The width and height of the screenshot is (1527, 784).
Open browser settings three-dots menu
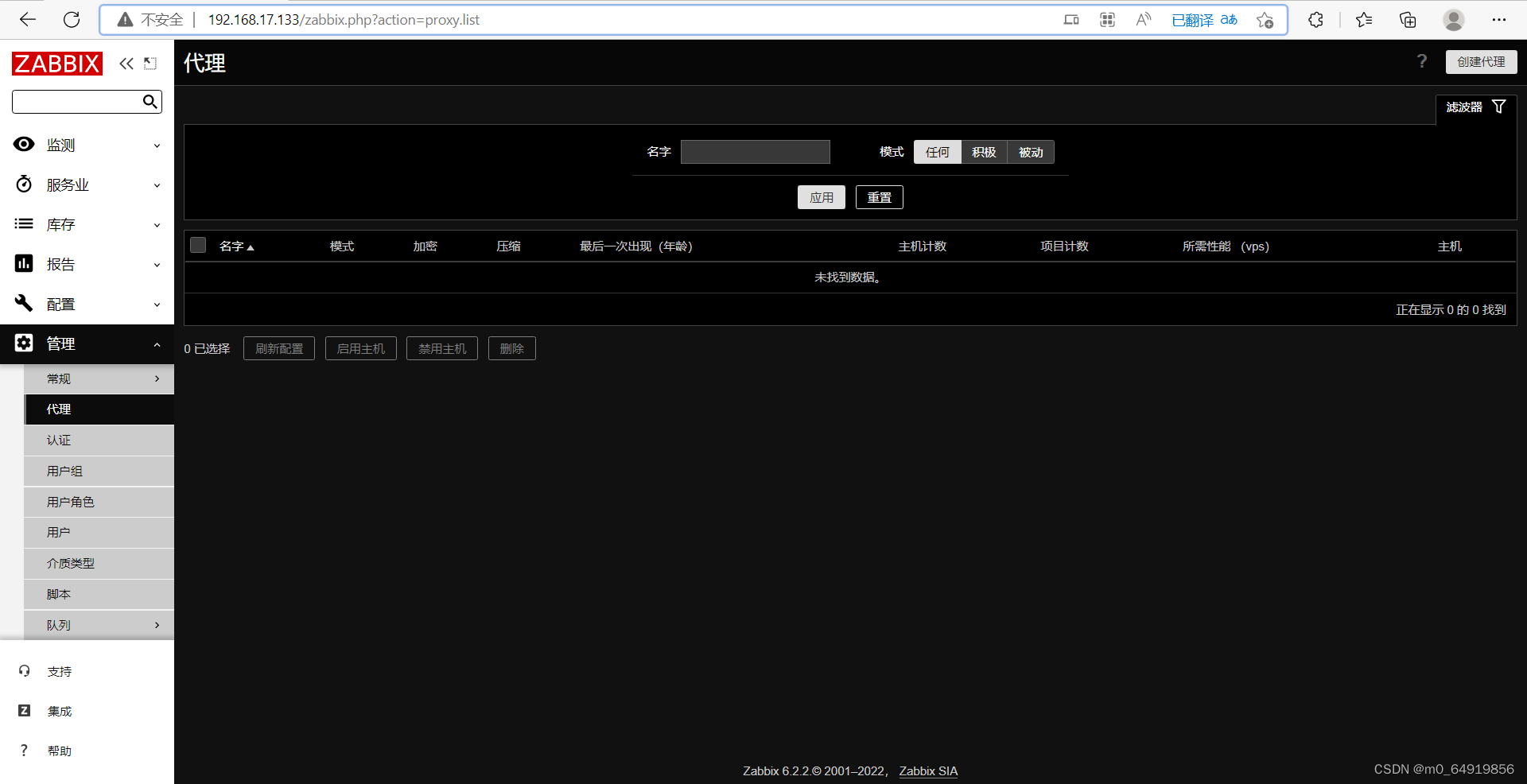tap(1499, 20)
